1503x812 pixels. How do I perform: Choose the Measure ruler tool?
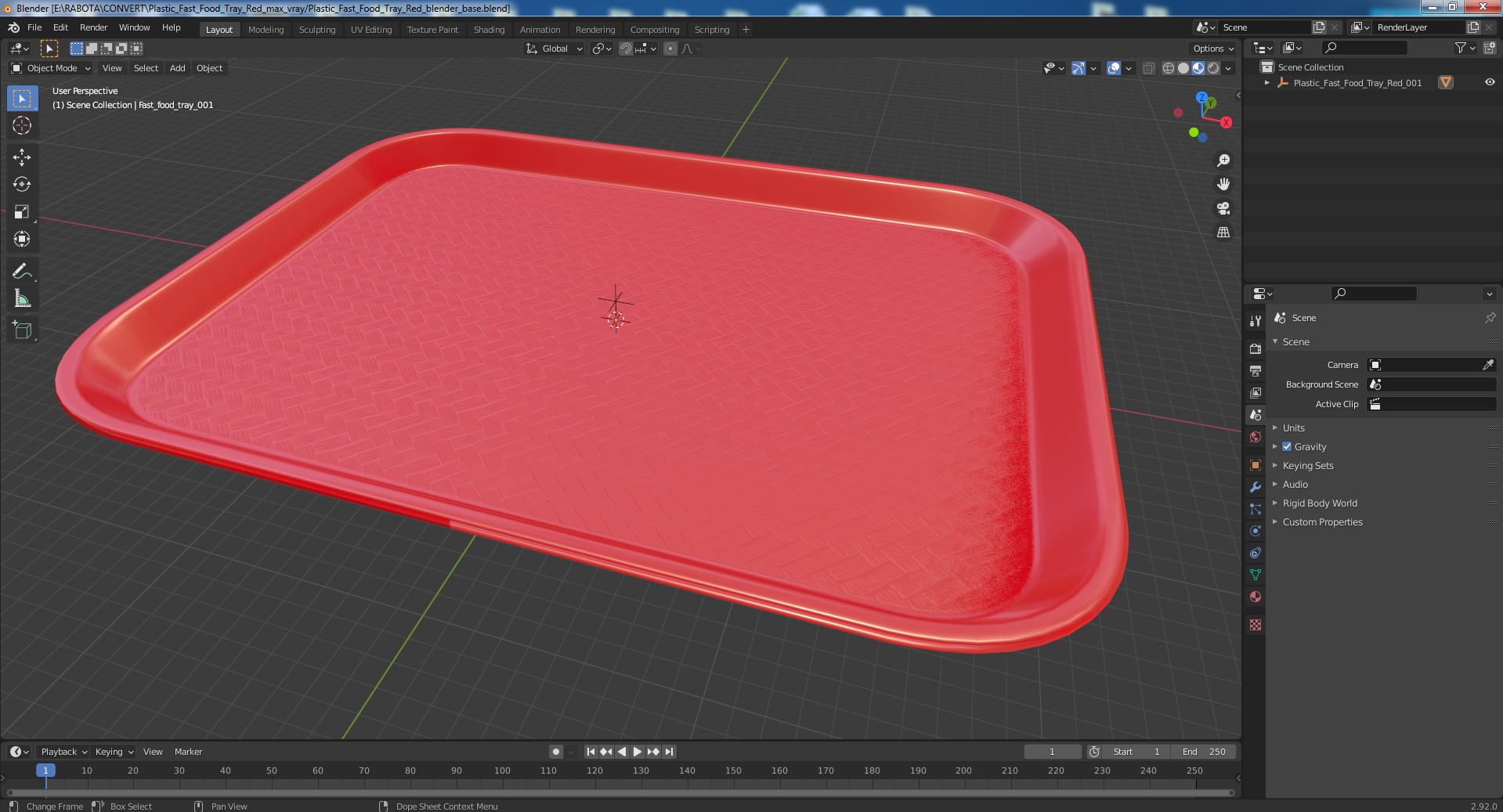pyautogui.click(x=22, y=299)
